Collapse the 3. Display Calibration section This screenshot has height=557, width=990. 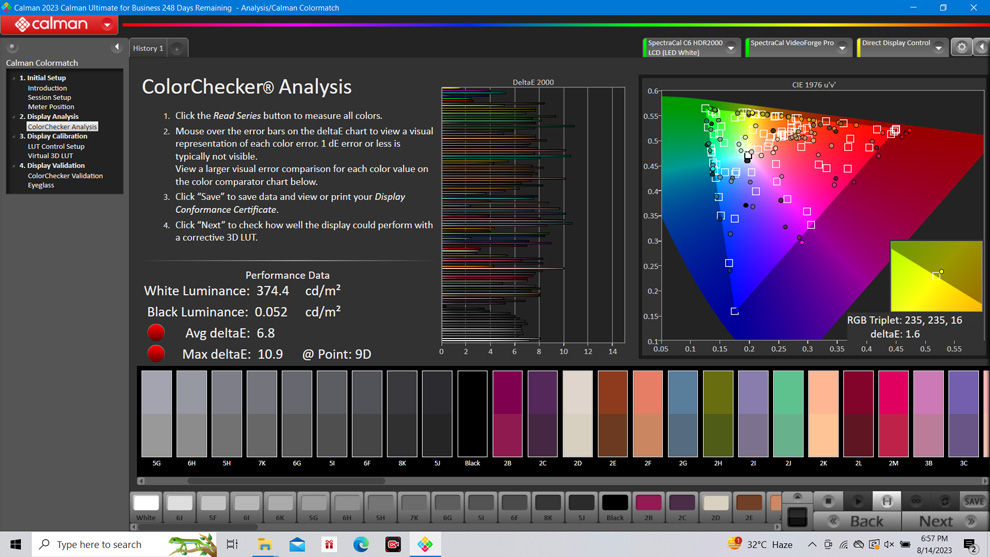14,136
